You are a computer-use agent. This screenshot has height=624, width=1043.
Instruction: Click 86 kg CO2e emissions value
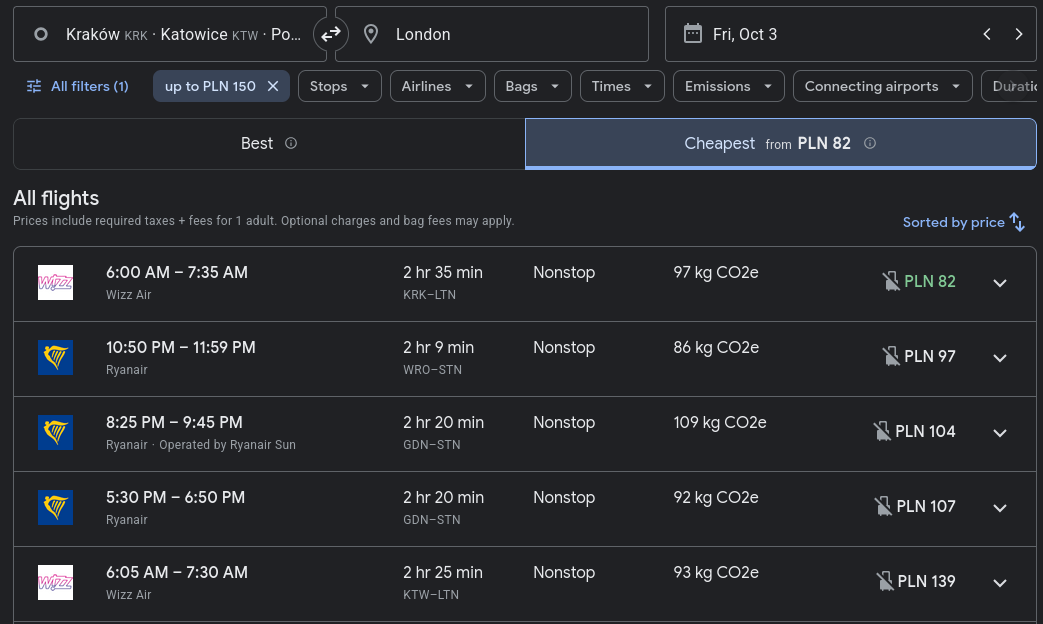point(716,348)
